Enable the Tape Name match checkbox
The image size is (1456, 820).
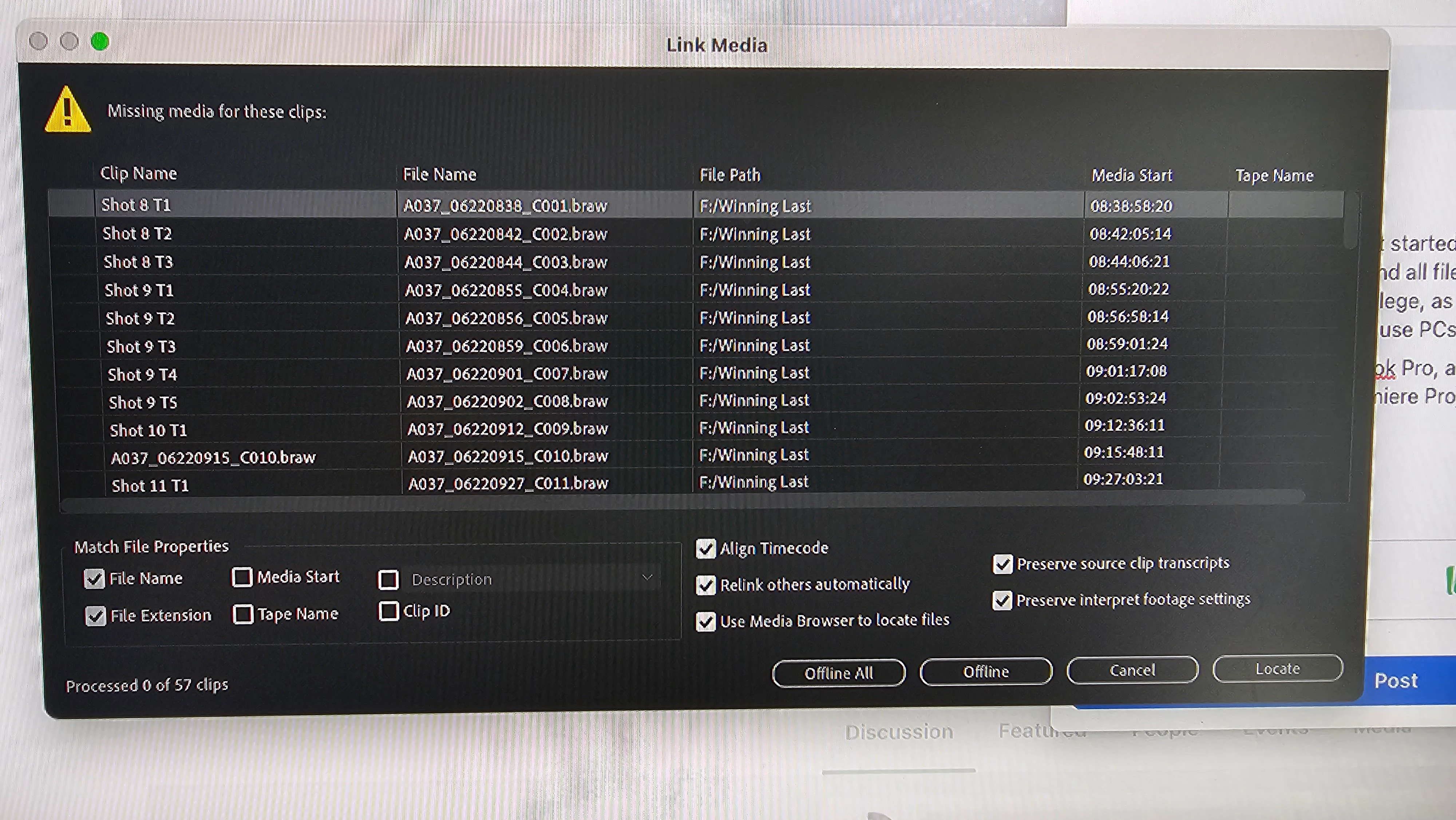coord(243,614)
